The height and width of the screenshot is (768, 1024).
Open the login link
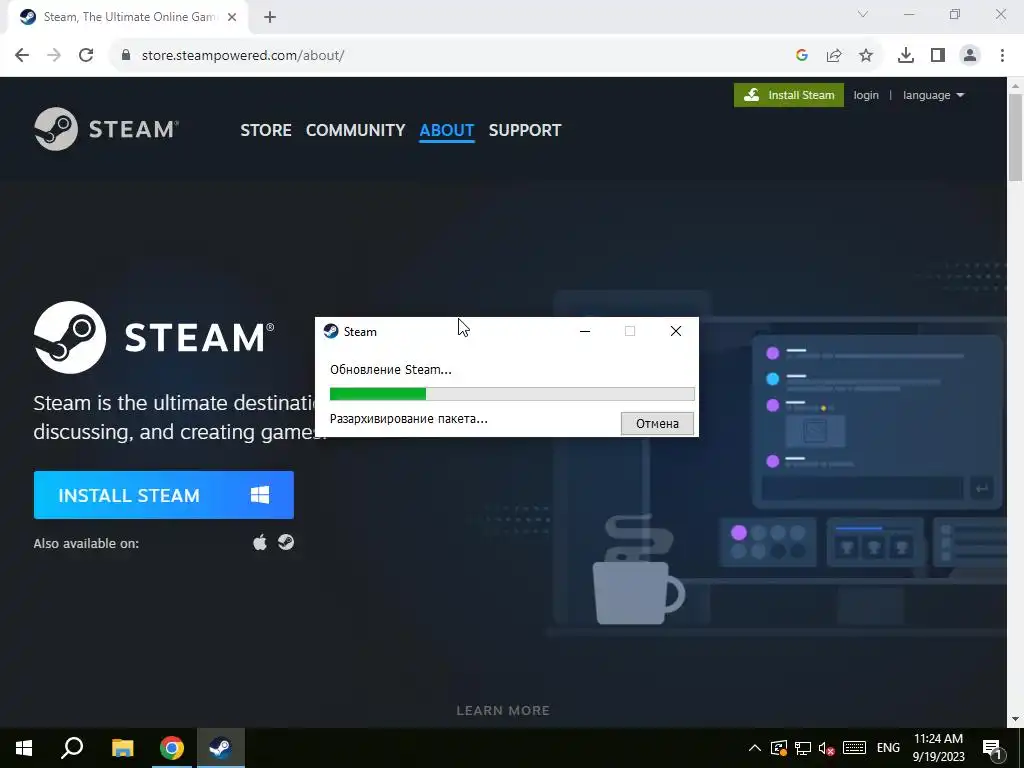[866, 95]
